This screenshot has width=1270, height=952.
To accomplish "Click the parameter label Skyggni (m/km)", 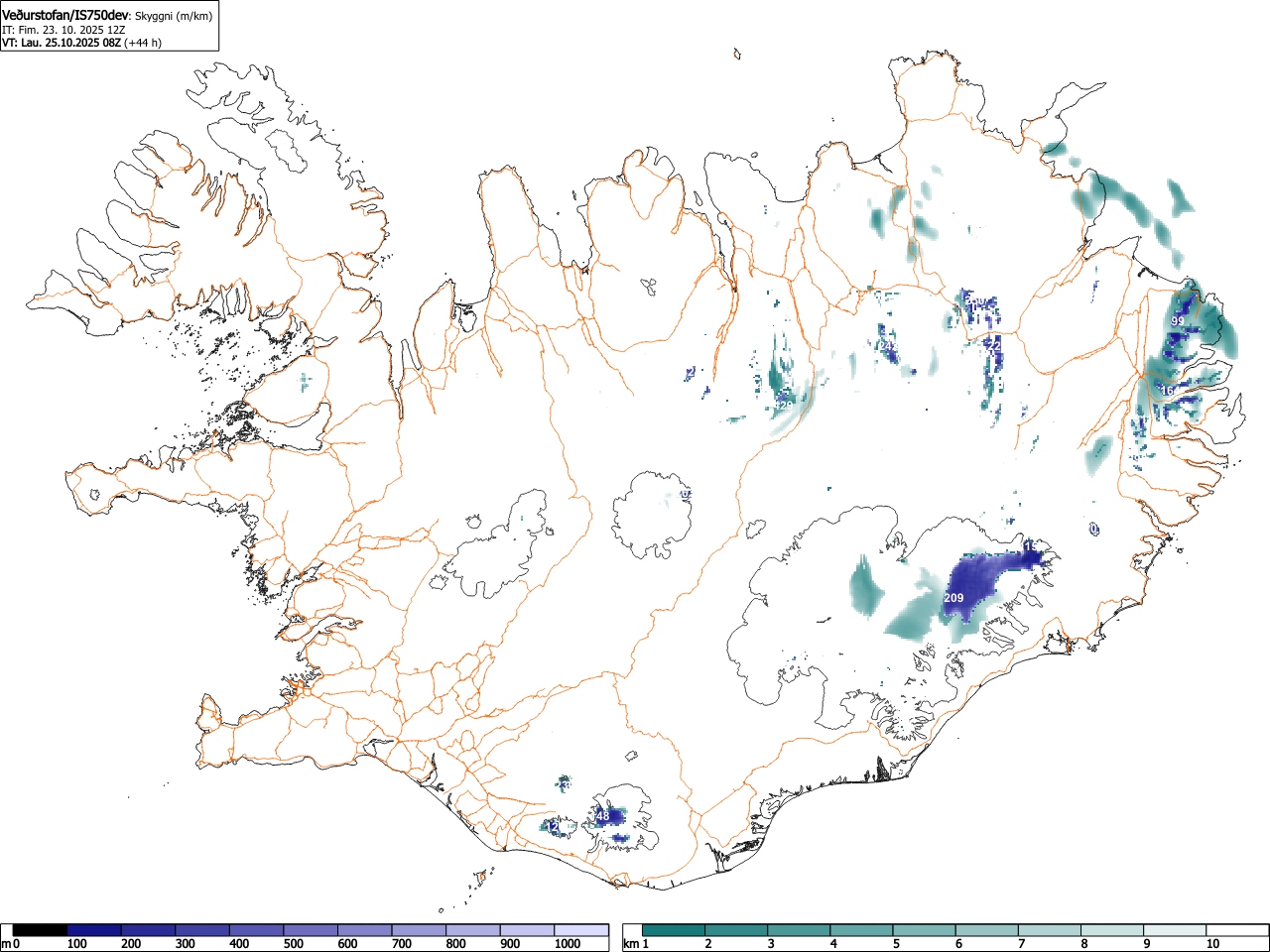I will pos(174,16).
